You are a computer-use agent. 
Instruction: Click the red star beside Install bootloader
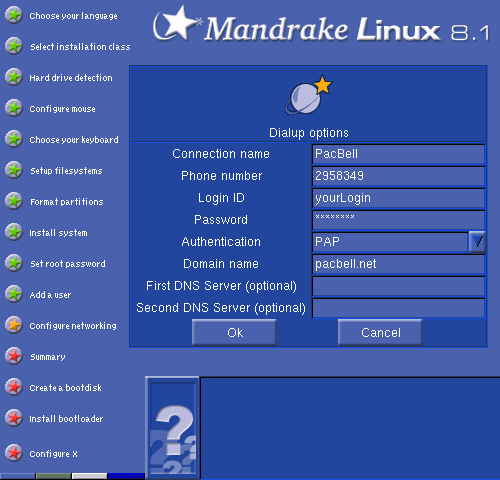pos(14,418)
